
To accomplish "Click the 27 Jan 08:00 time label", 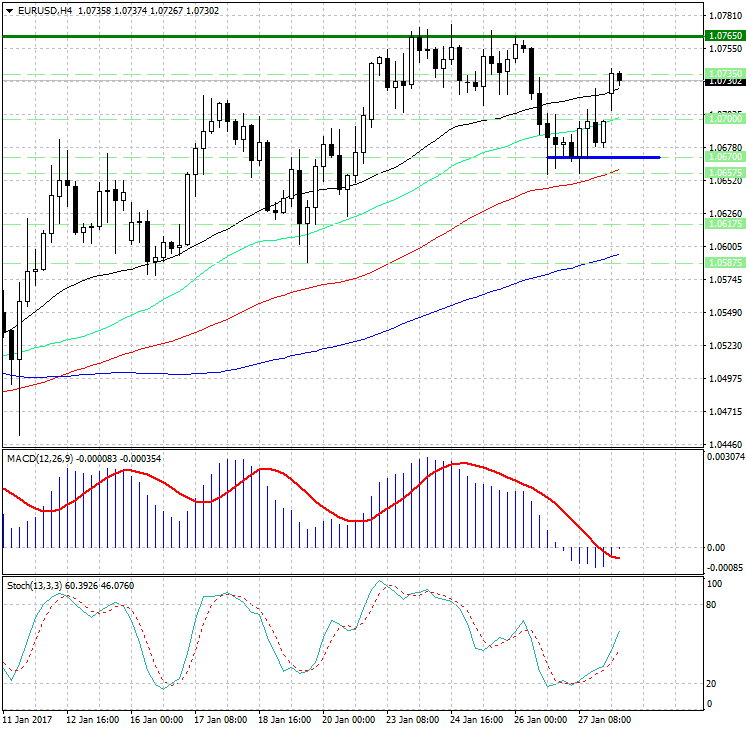I will [605, 720].
